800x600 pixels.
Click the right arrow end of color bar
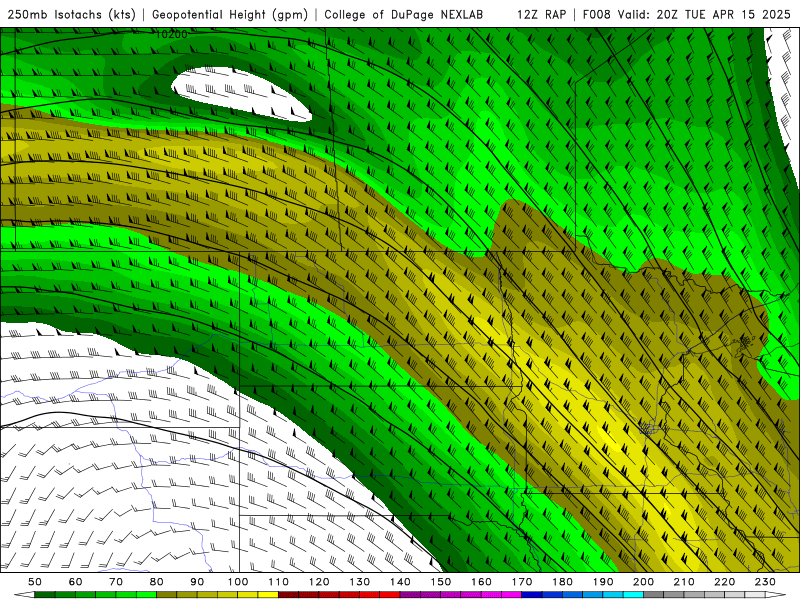[776, 594]
